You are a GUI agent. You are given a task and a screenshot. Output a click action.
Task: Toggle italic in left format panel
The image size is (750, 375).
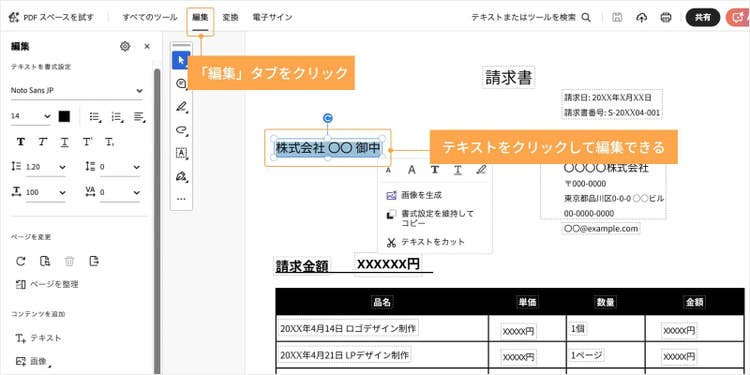(43, 142)
